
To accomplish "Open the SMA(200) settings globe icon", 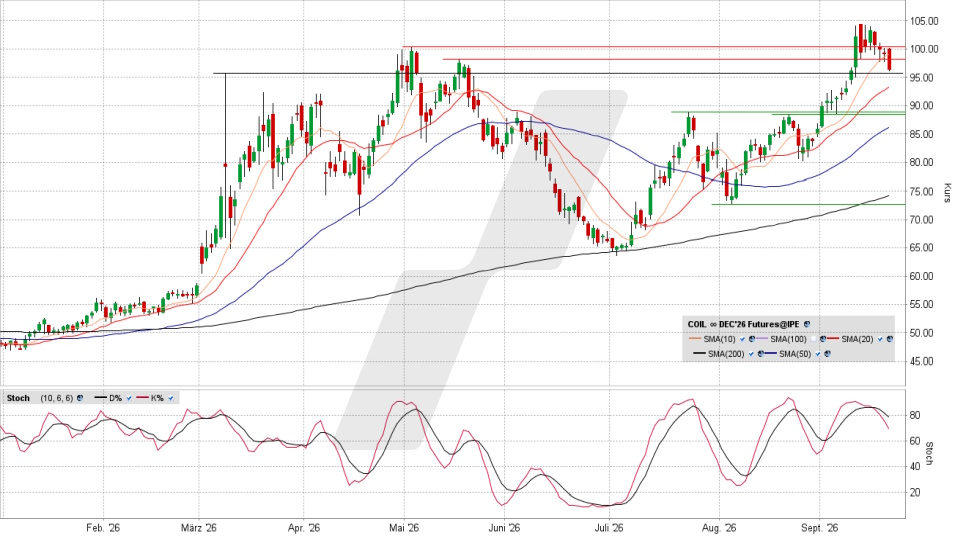I will pos(760,354).
